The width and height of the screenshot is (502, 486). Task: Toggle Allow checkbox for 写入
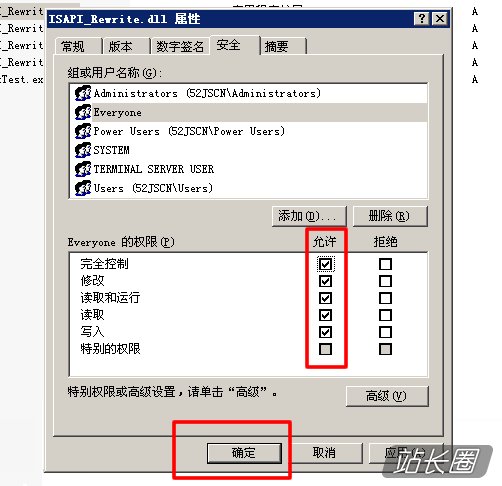tap(325, 332)
